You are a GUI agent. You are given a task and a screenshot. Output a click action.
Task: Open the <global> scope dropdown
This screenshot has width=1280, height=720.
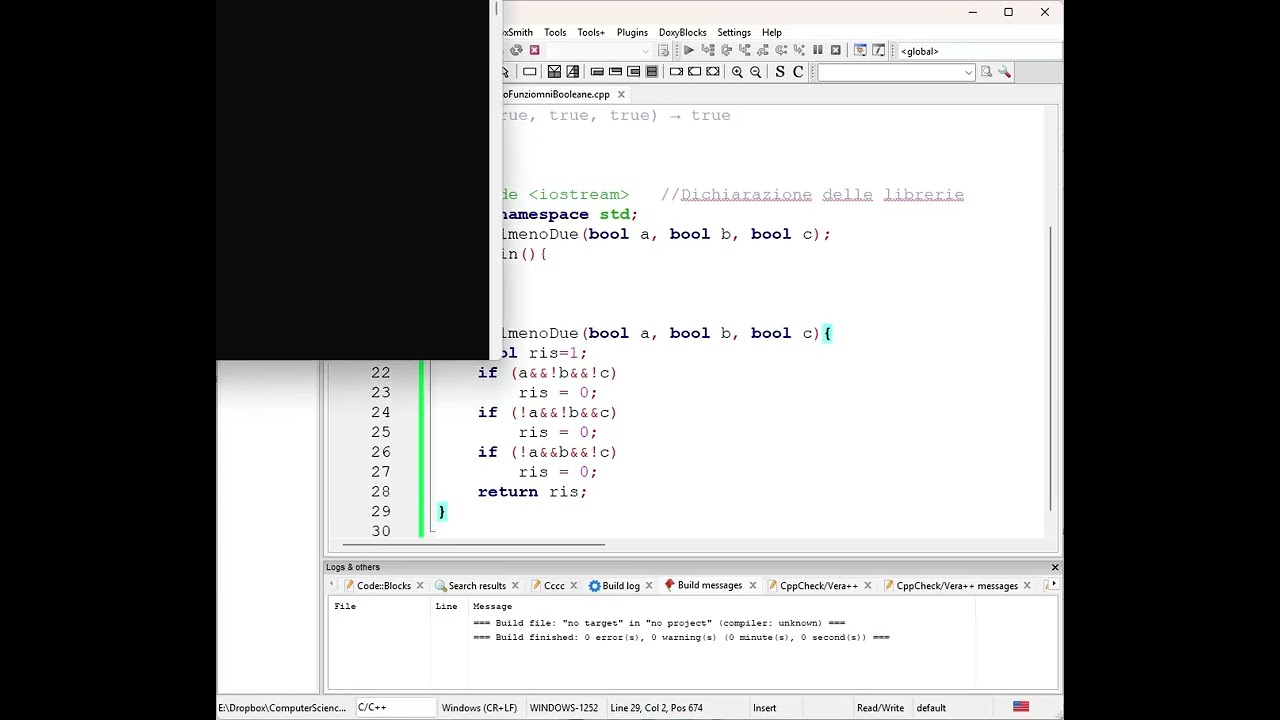(x=980, y=51)
